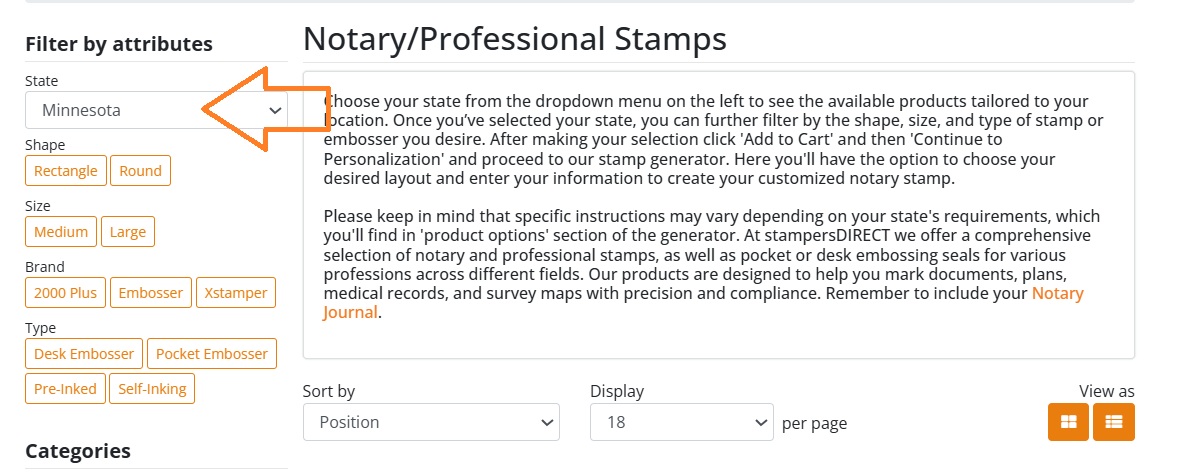Viewport: 1177px width, 472px height.
Task: Choose the Pocket Embosser type filter
Action: pyautogui.click(x=212, y=354)
